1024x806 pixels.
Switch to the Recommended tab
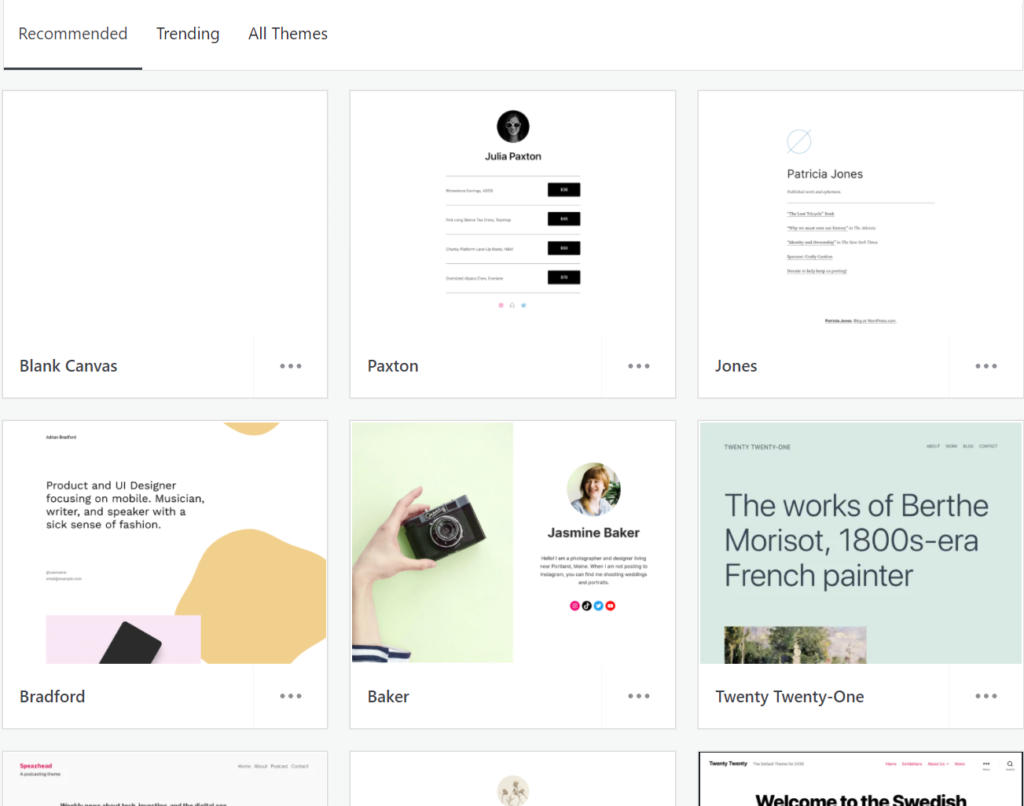click(73, 34)
